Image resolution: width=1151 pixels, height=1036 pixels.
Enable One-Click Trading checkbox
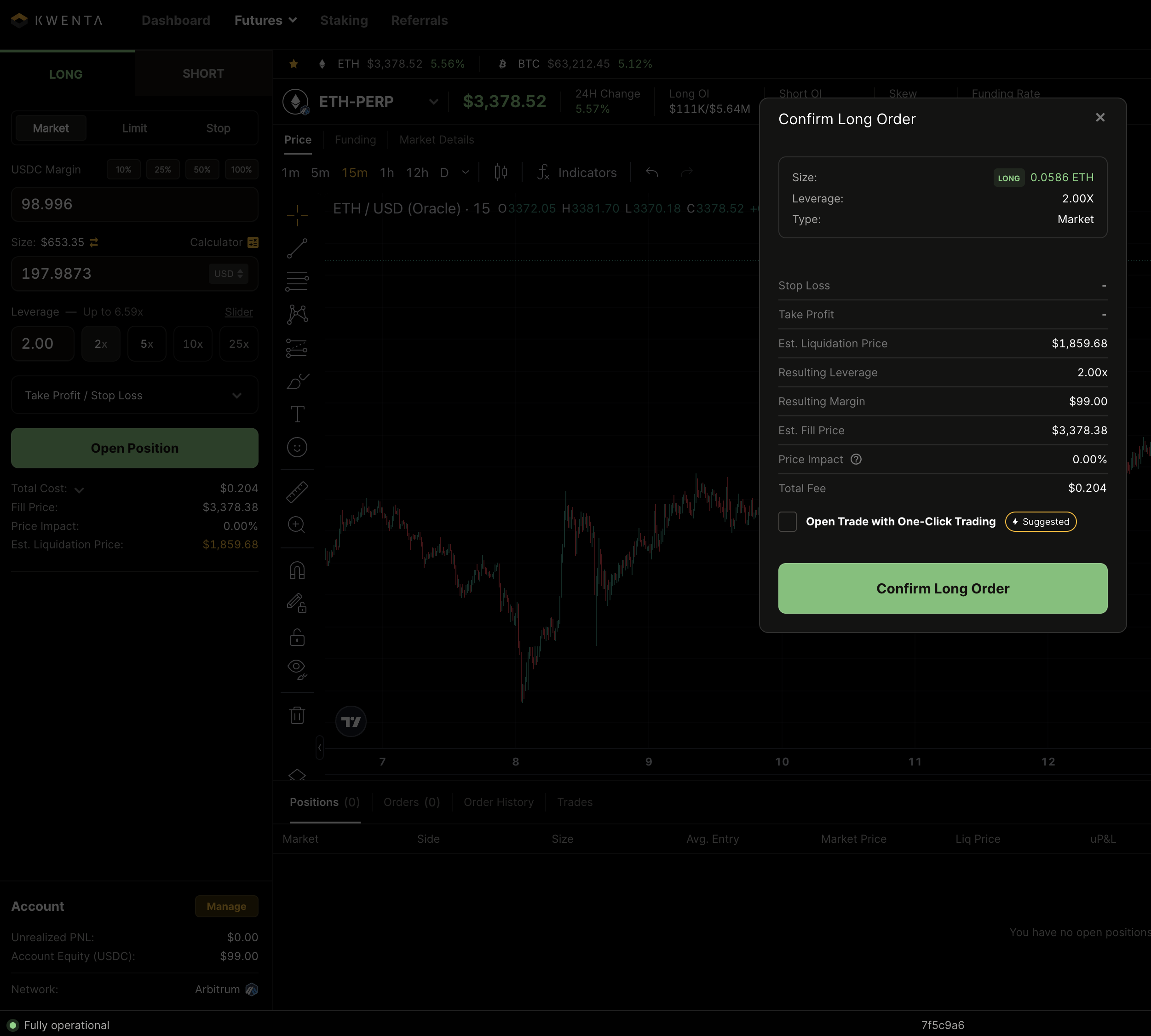[787, 521]
